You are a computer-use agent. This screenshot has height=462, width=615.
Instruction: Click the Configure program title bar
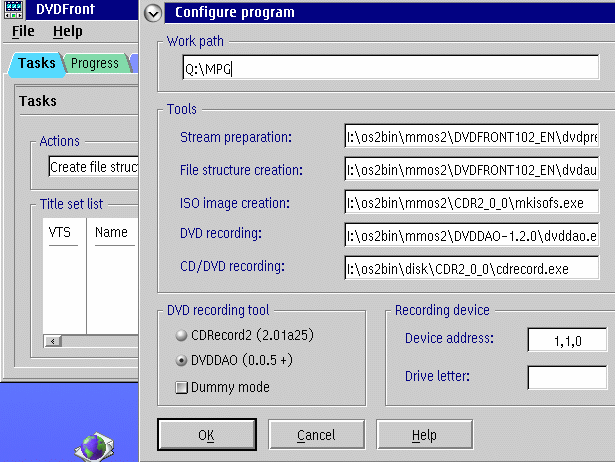click(389, 13)
